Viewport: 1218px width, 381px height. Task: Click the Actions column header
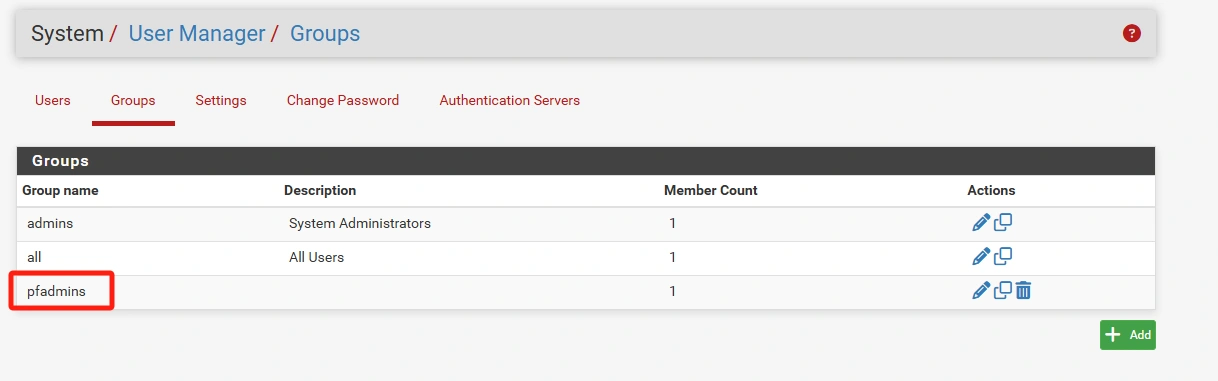pos(991,190)
